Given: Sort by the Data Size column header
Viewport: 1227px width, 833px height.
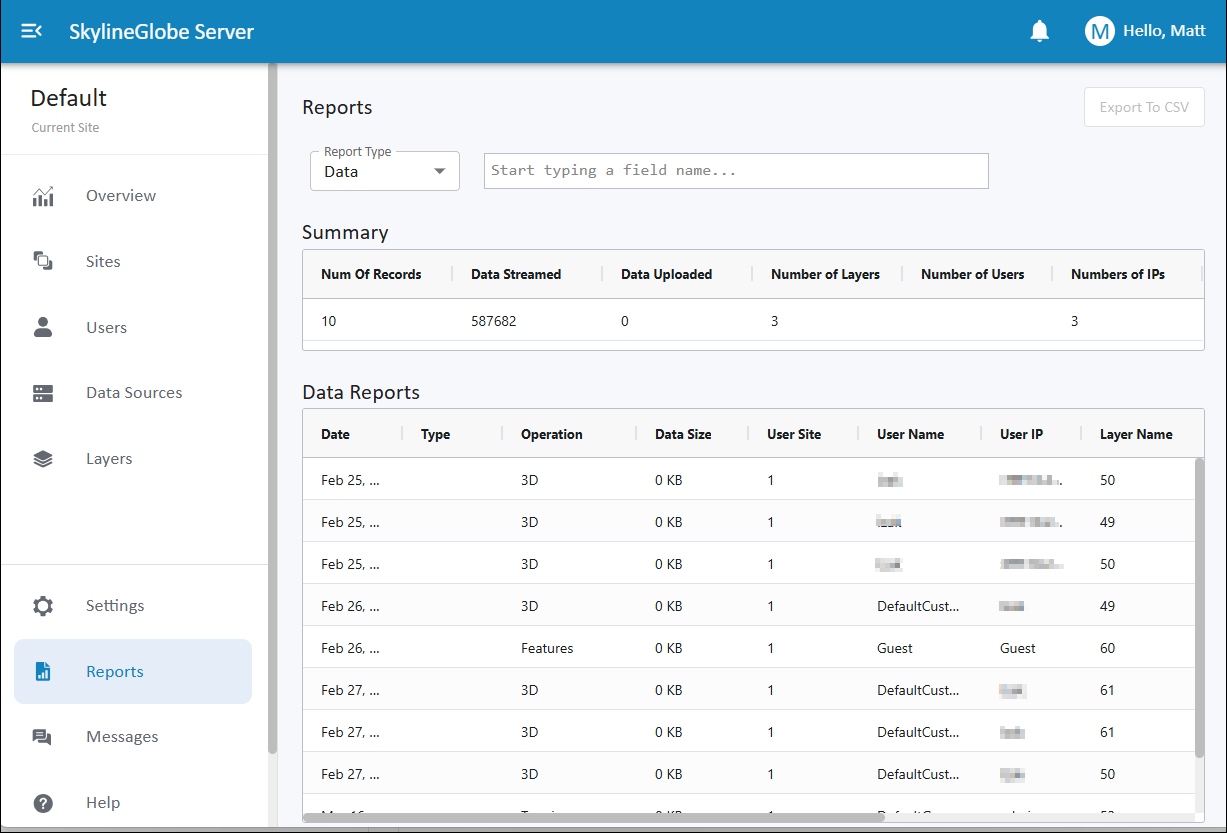Looking at the screenshot, I should pyautogui.click(x=683, y=434).
